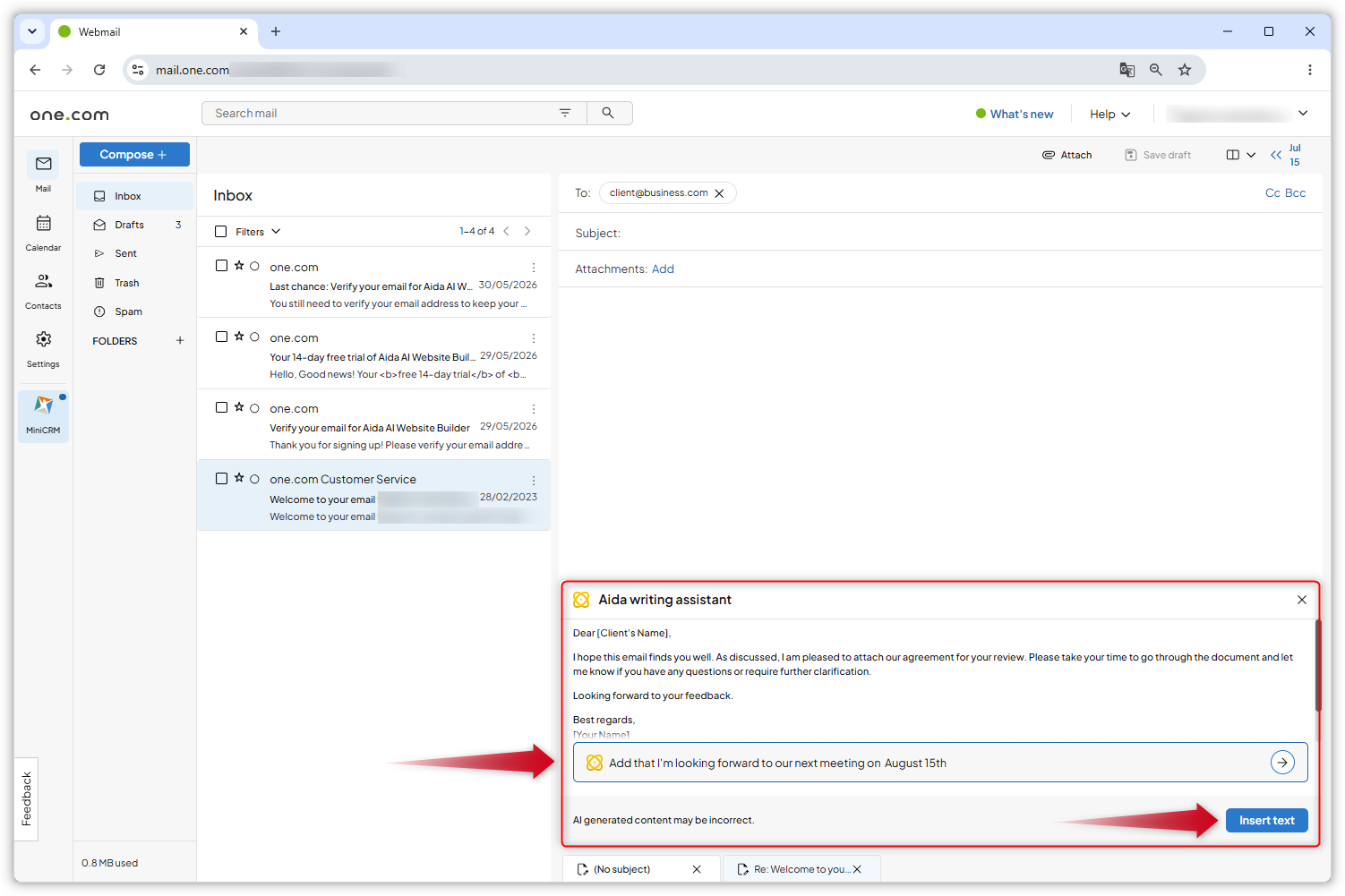
Task: Expand the Help dropdown menu
Action: tap(1109, 115)
